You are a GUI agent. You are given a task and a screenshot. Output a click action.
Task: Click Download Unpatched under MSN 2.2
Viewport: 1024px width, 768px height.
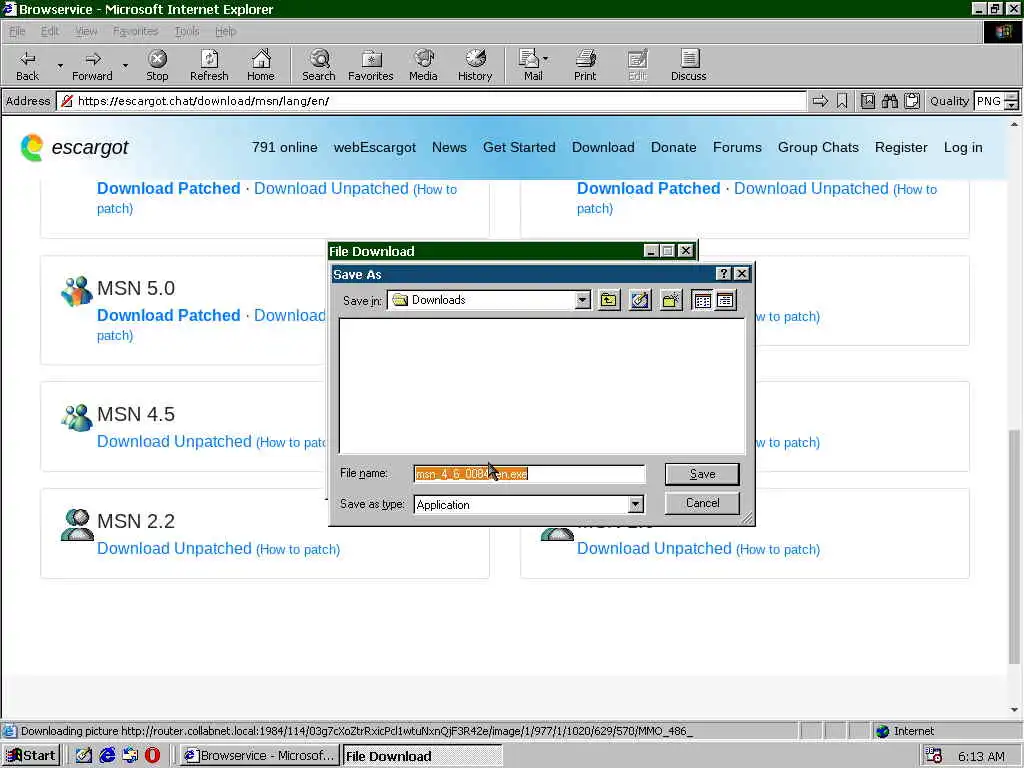(174, 549)
